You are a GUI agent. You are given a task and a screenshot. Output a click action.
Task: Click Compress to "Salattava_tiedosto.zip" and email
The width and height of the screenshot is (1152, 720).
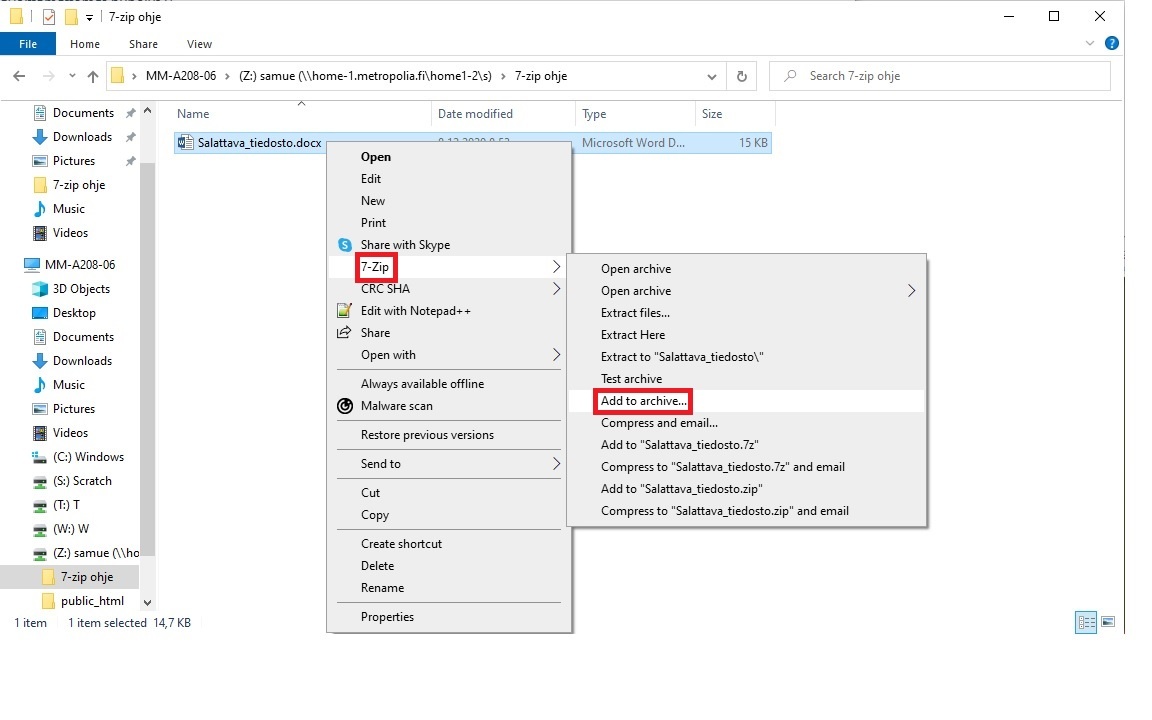tap(724, 511)
